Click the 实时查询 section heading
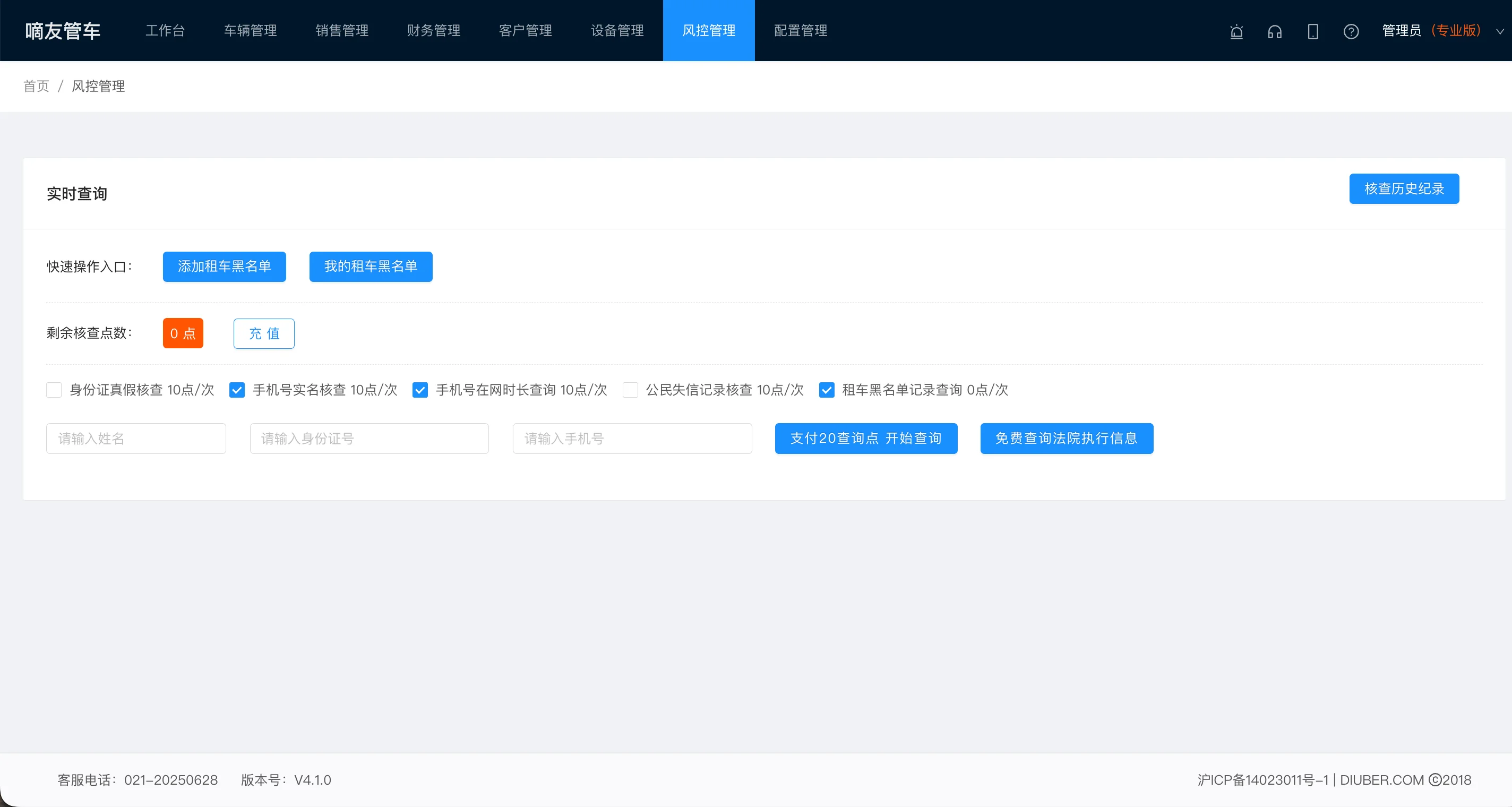Image resolution: width=1512 pixels, height=807 pixels. tap(77, 194)
